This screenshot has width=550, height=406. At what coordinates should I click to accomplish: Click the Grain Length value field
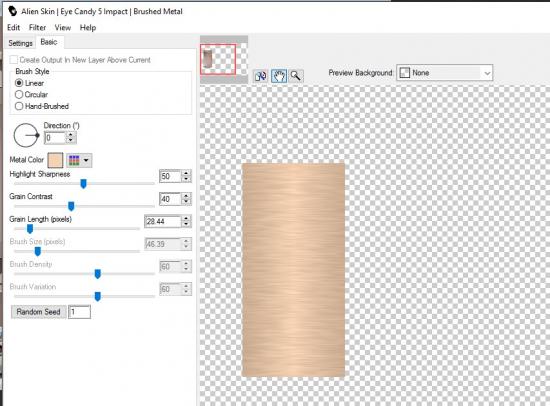click(x=163, y=221)
